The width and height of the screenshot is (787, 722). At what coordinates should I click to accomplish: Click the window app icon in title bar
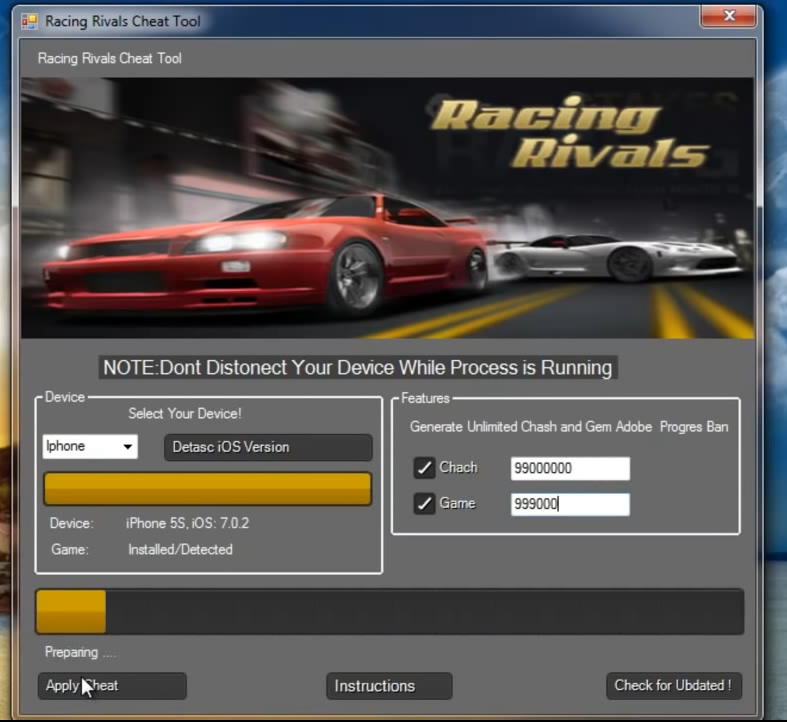(29, 21)
